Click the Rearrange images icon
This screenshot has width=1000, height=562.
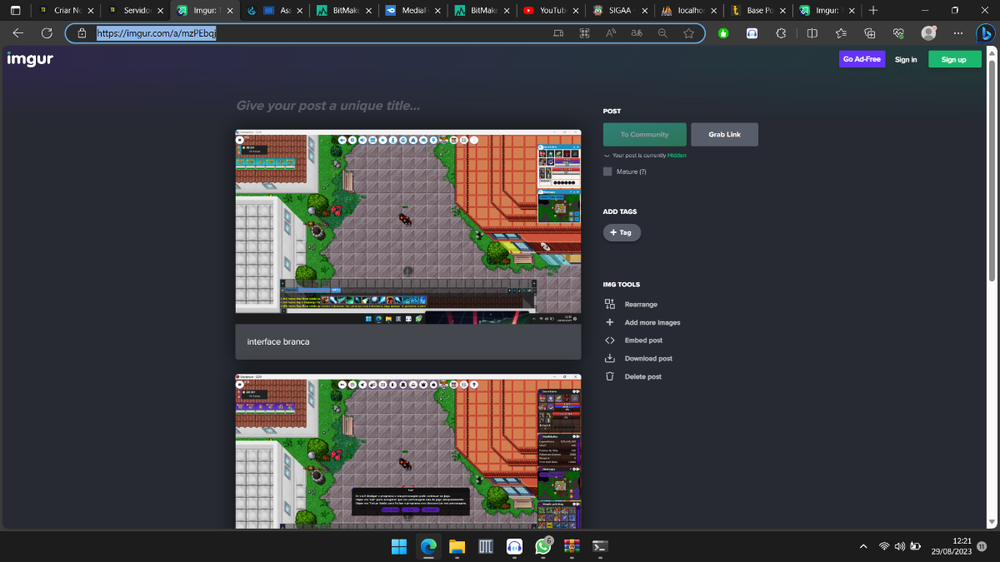coord(609,304)
